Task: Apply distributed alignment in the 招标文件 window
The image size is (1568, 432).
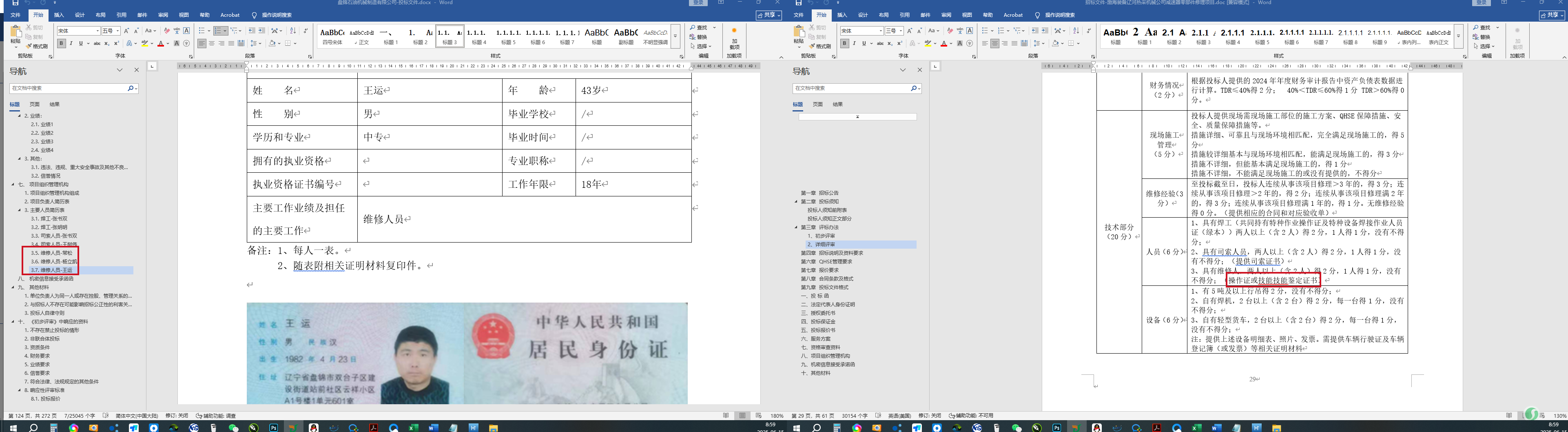Action: click(1024, 43)
